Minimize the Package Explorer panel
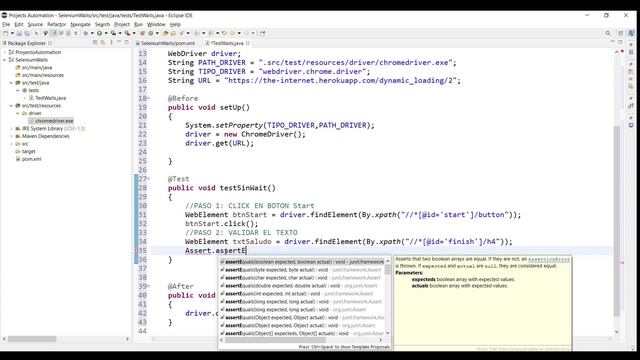The width and height of the screenshot is (640, 360). coord(119,42)
